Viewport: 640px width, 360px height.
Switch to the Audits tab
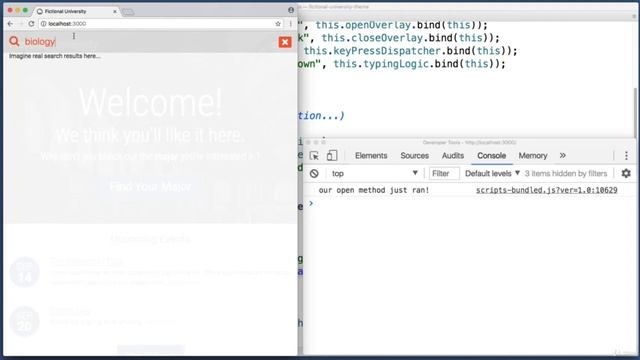pos(453,156)
